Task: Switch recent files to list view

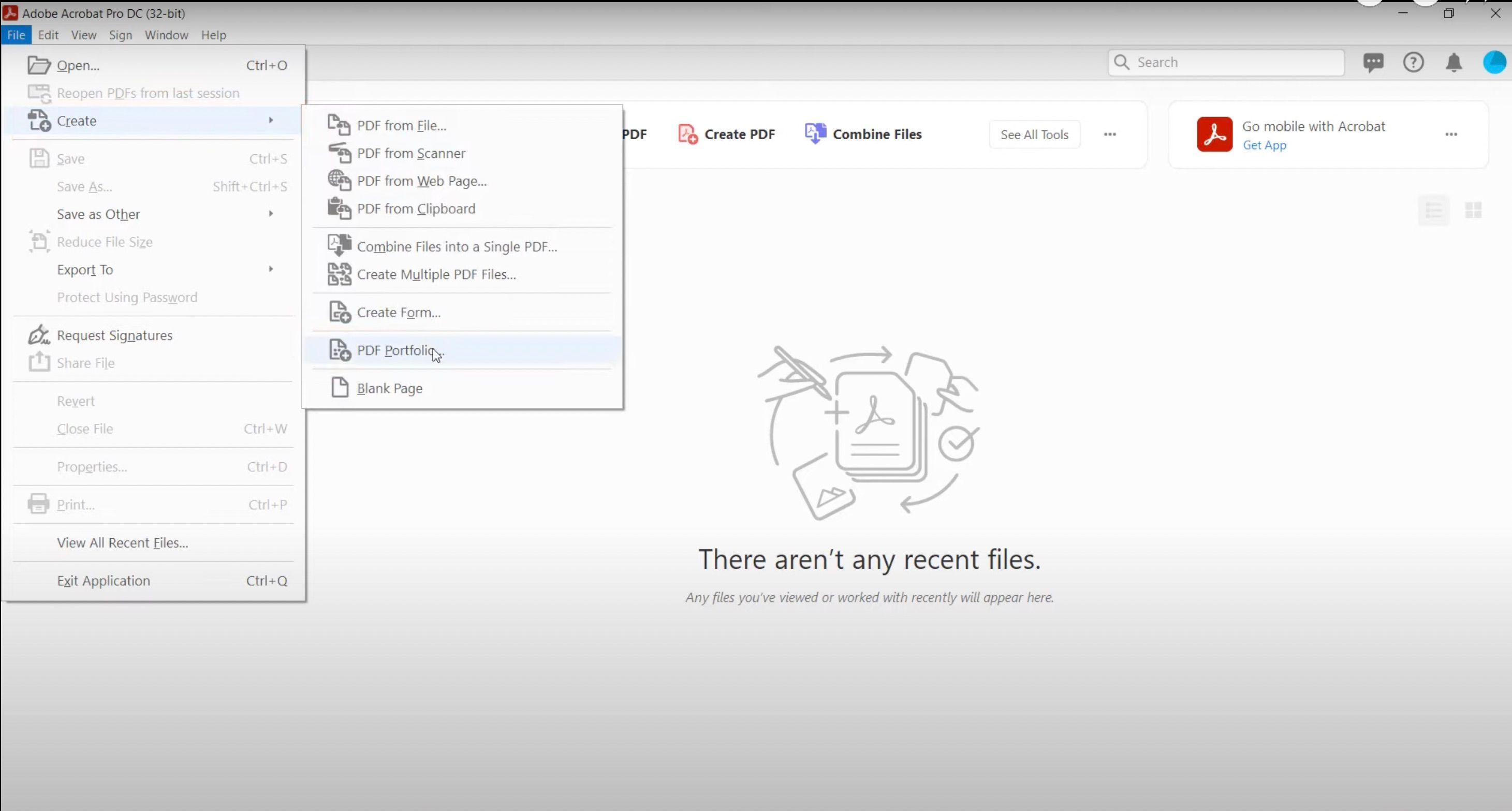Action: click(x=1433, y=210)
